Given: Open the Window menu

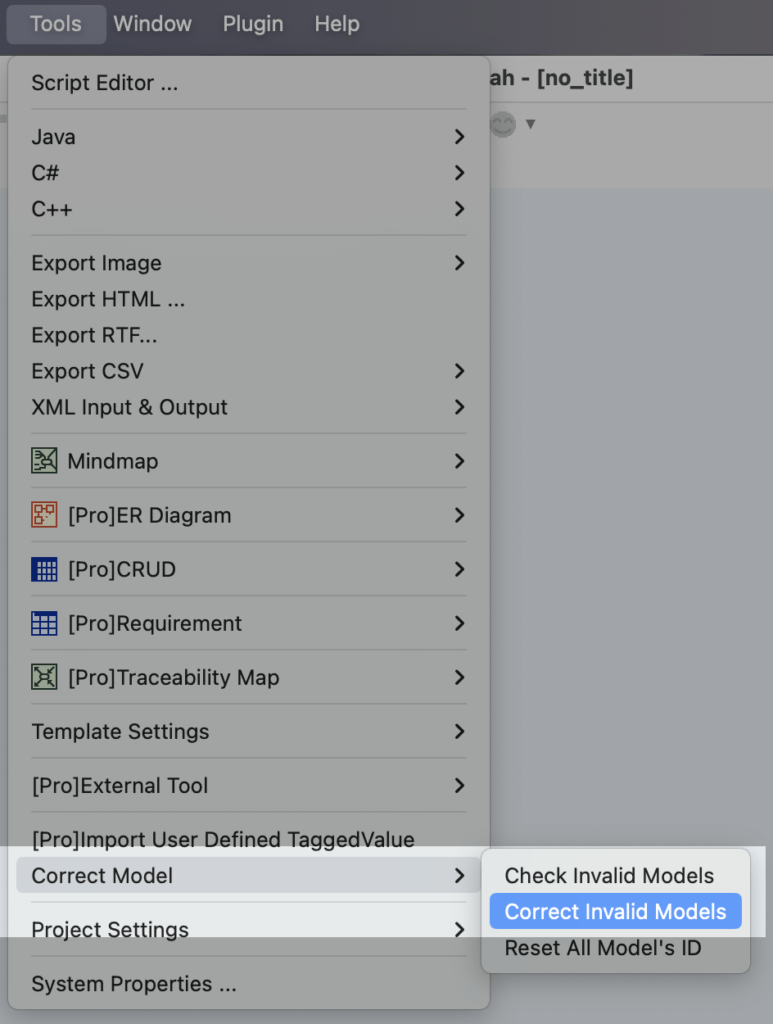Looking at the screenshot, I should [x=152, y=24].
